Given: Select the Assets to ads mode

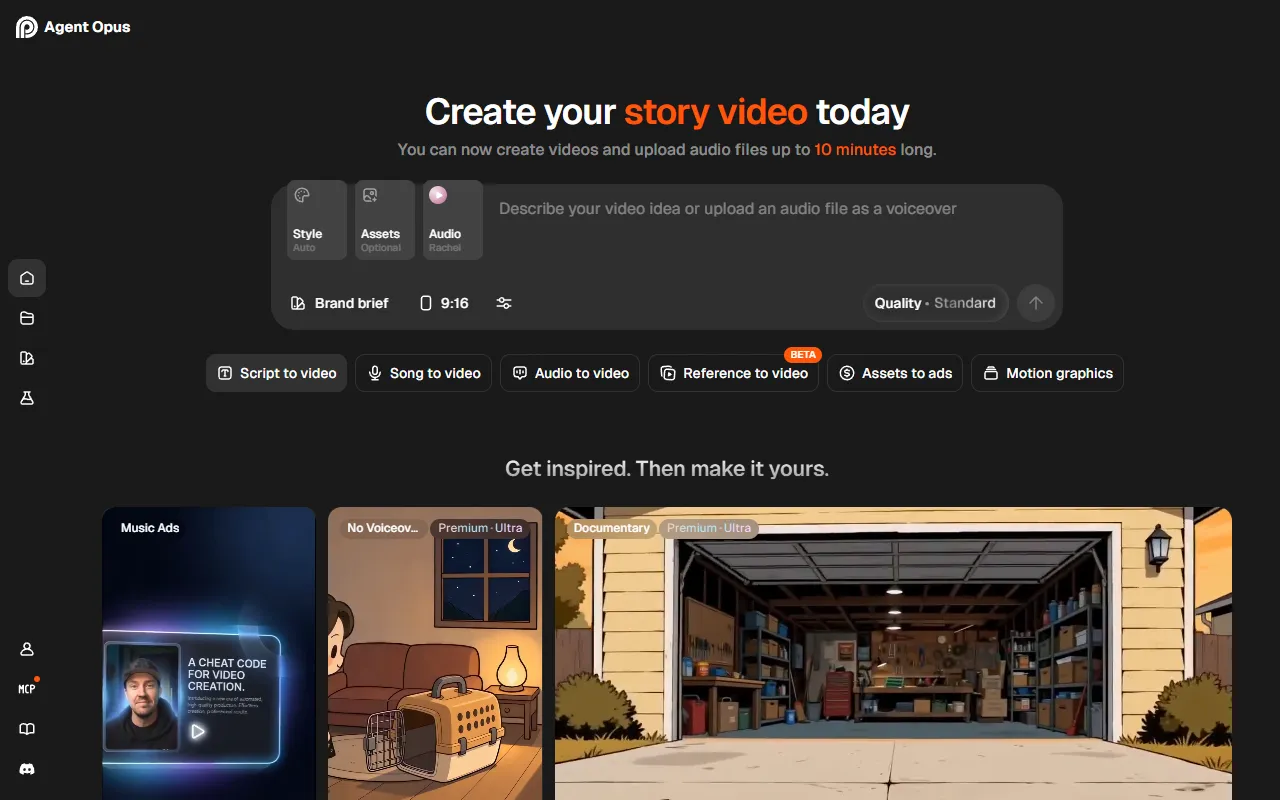Looking at the screenshot, I should pos(895,373).
